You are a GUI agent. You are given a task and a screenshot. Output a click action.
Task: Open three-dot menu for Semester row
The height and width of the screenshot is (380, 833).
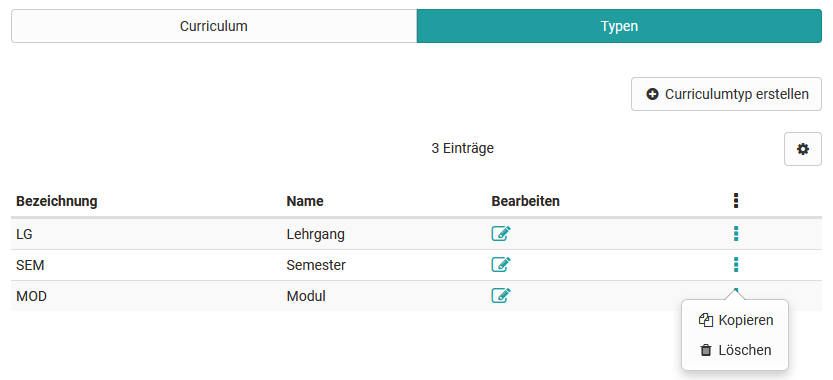pos(736,265)
